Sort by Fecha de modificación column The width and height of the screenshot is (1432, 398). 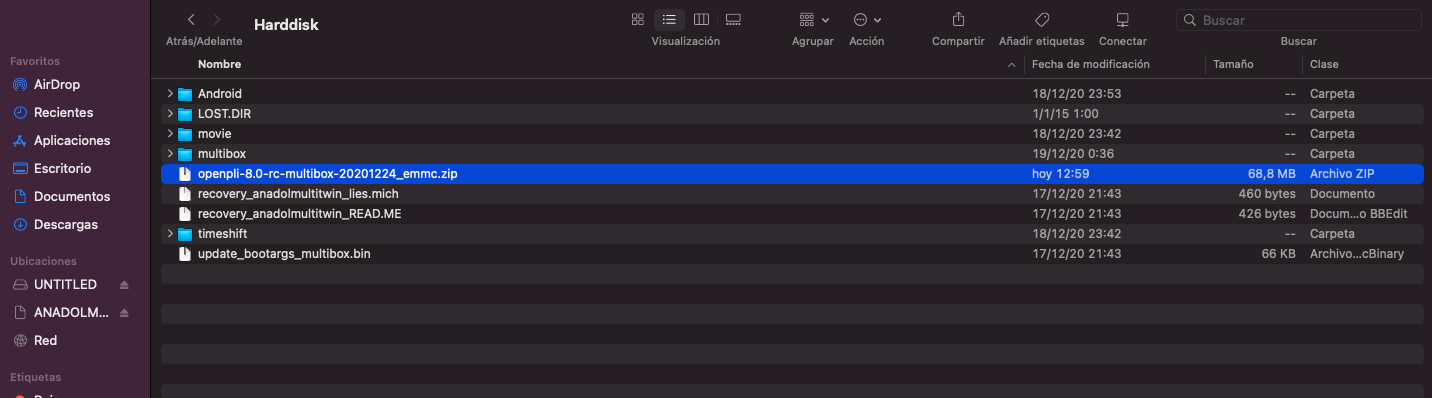point(1090,64)
